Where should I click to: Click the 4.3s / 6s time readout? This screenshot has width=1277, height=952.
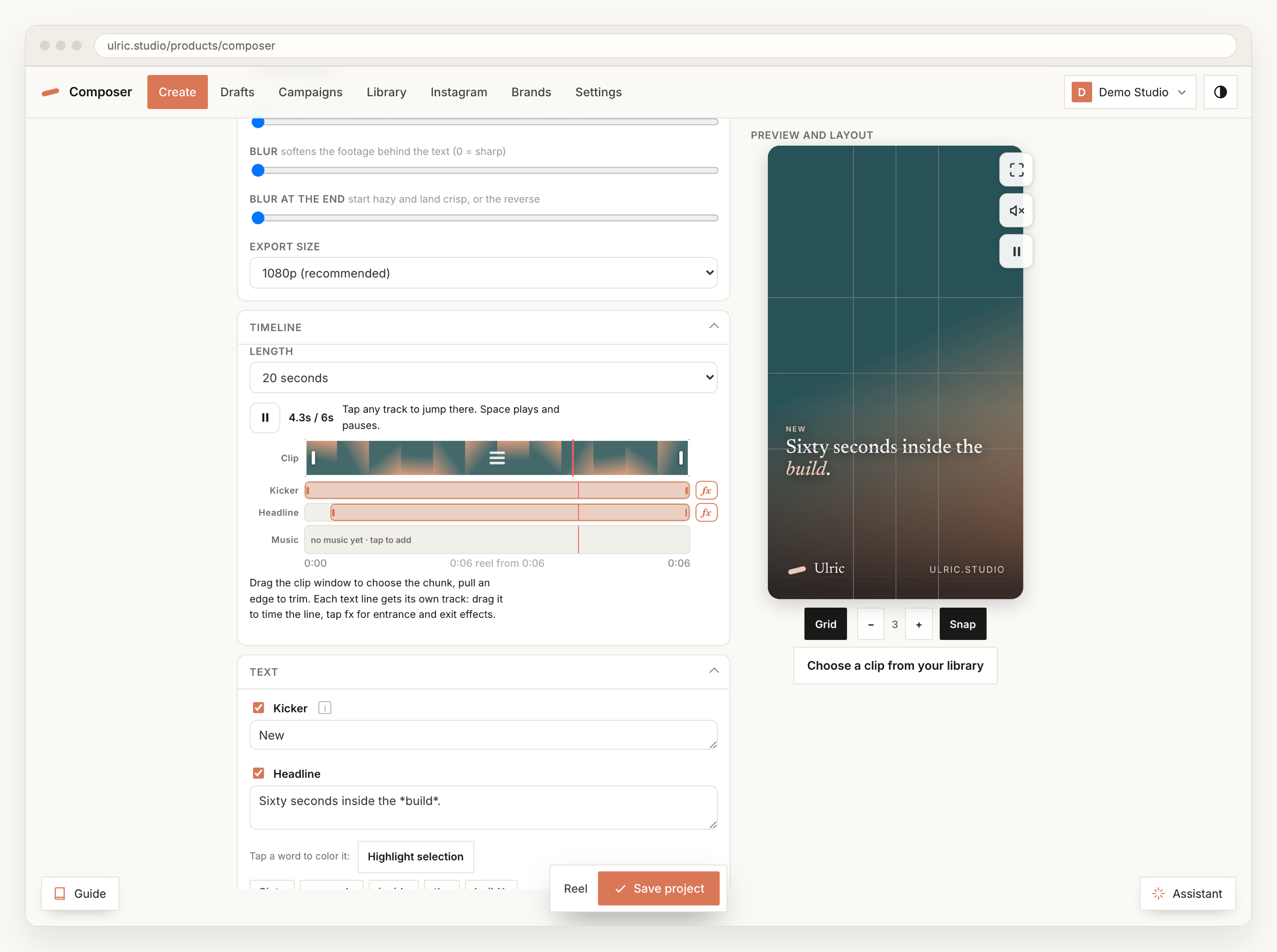tap(311, 417)
